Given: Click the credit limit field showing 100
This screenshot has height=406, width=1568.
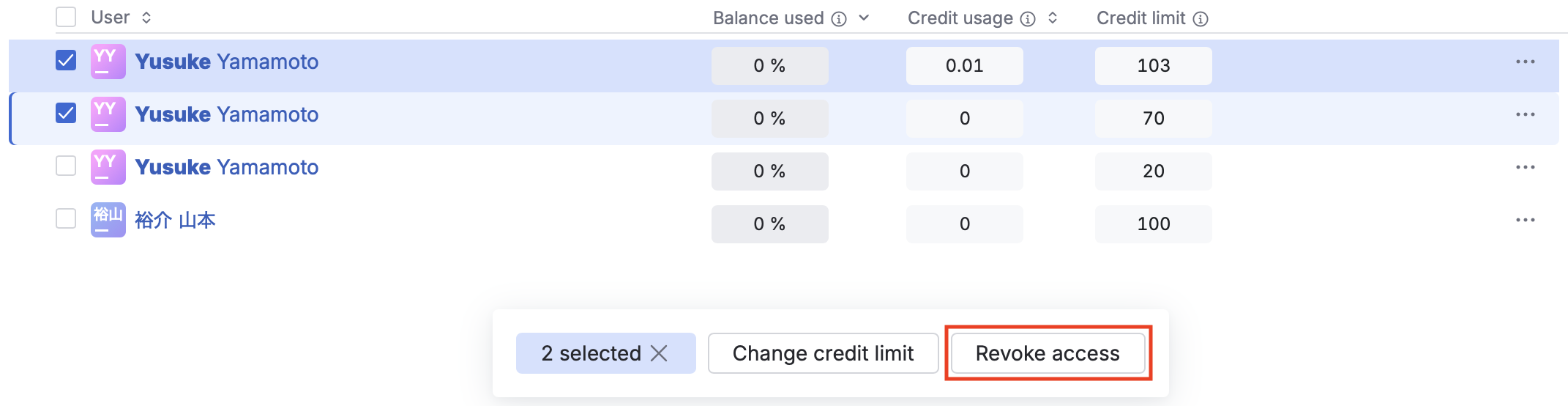Looking at the screenshot, I should click(1154, 224).
